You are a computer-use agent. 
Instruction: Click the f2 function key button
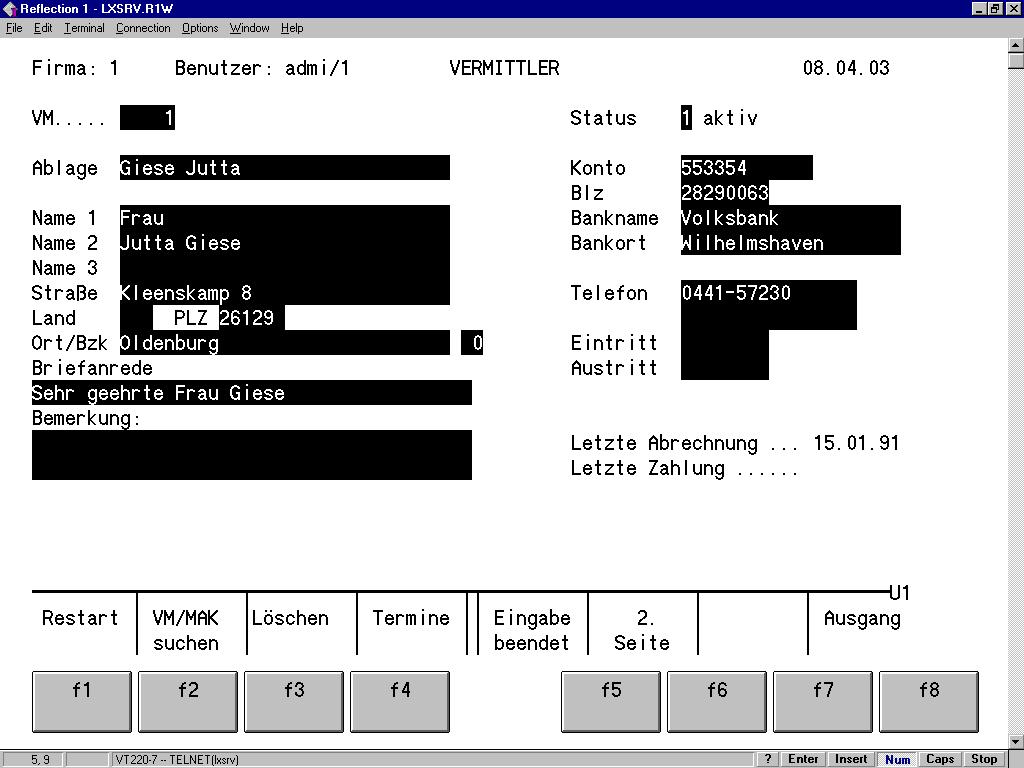click(188, 701)
